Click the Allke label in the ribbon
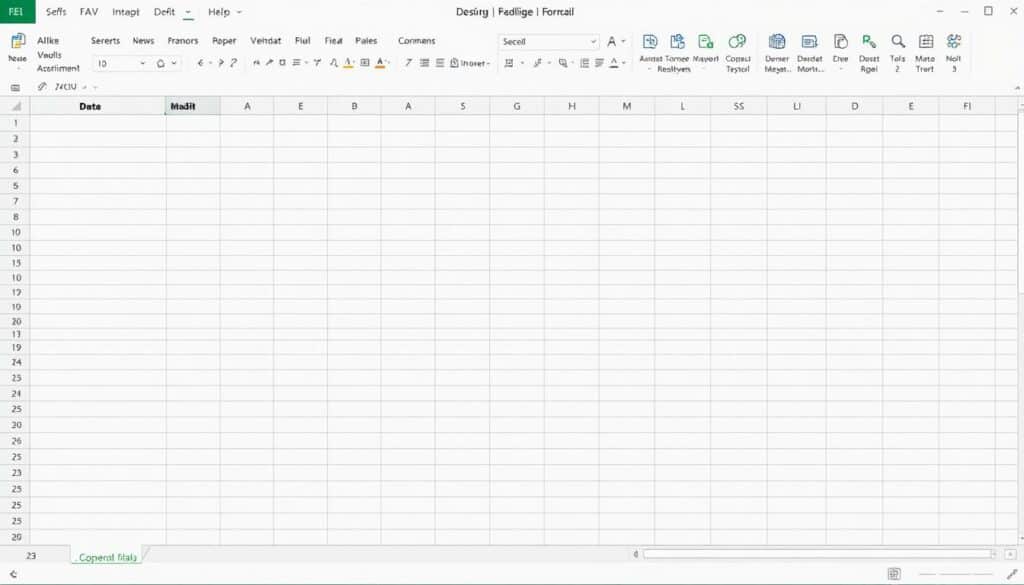 coord(48,40)
